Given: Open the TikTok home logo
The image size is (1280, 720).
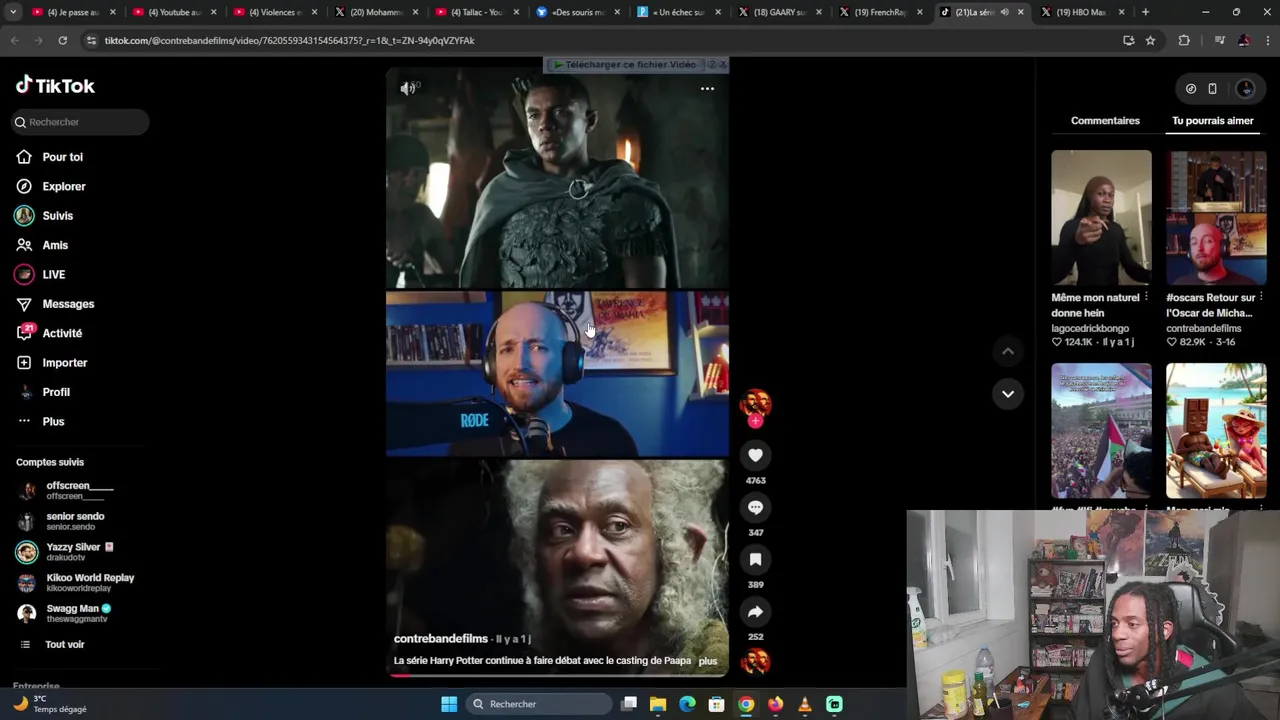Looking at the screenshot, I should 55,86.
